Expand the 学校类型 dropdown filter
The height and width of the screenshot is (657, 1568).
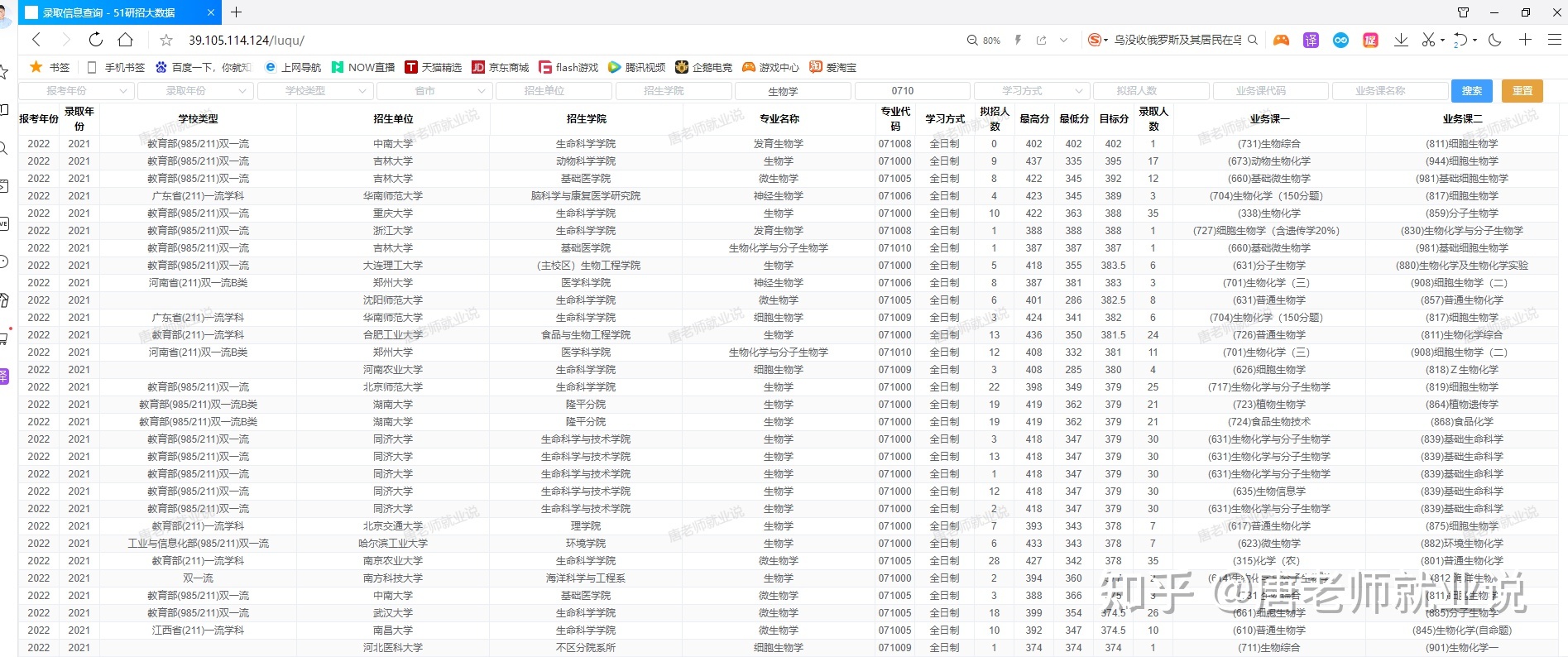[x=314, y=91]
